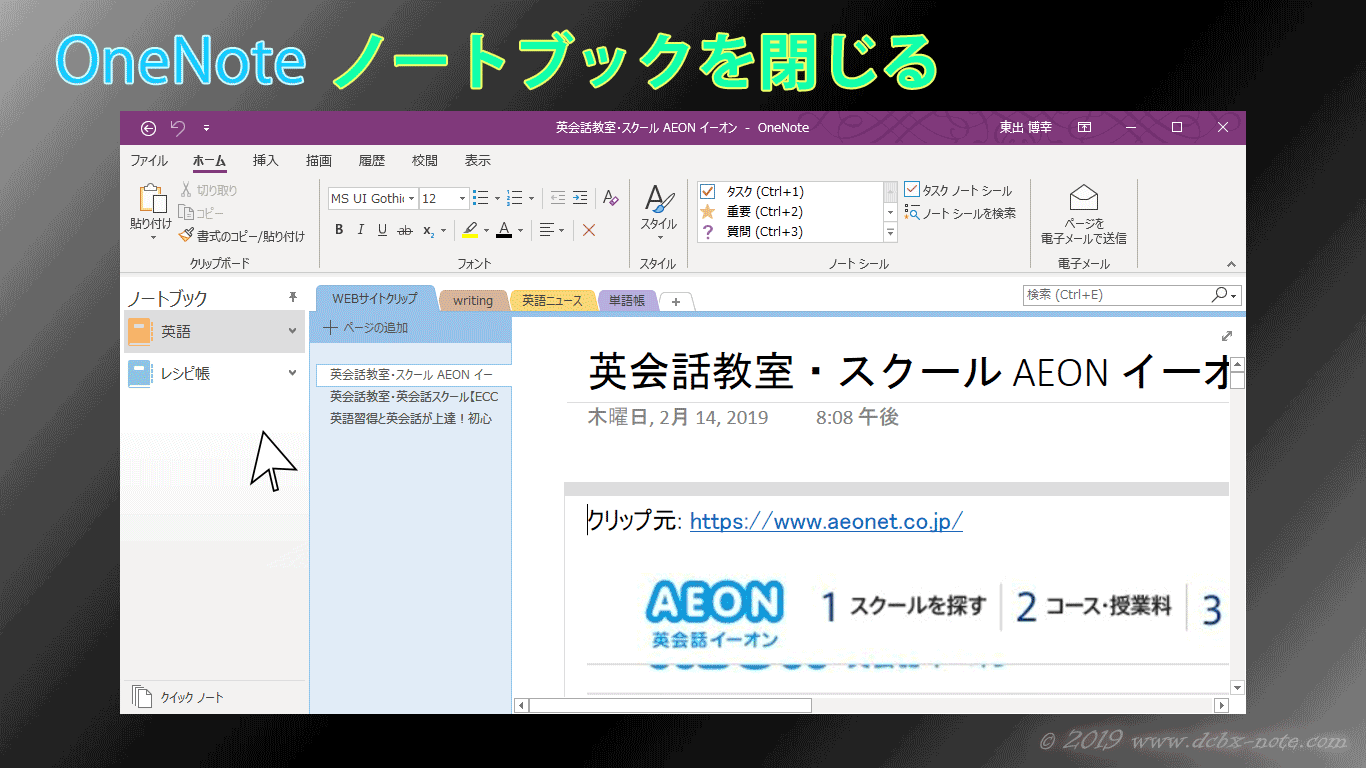Image resolution: width=1366 pixels, height=768 pixels.
Task: Click the bullet list icon
Action: click(480, 198)
